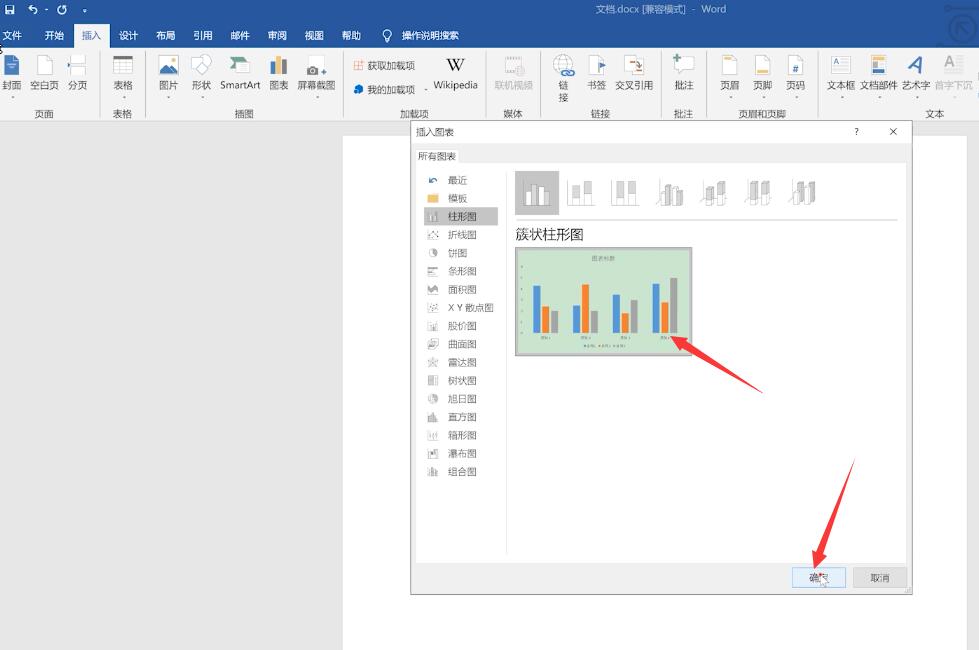Viewport: 979px width, 650px height.
Task: Undo the last action
Action: point(32,9)
